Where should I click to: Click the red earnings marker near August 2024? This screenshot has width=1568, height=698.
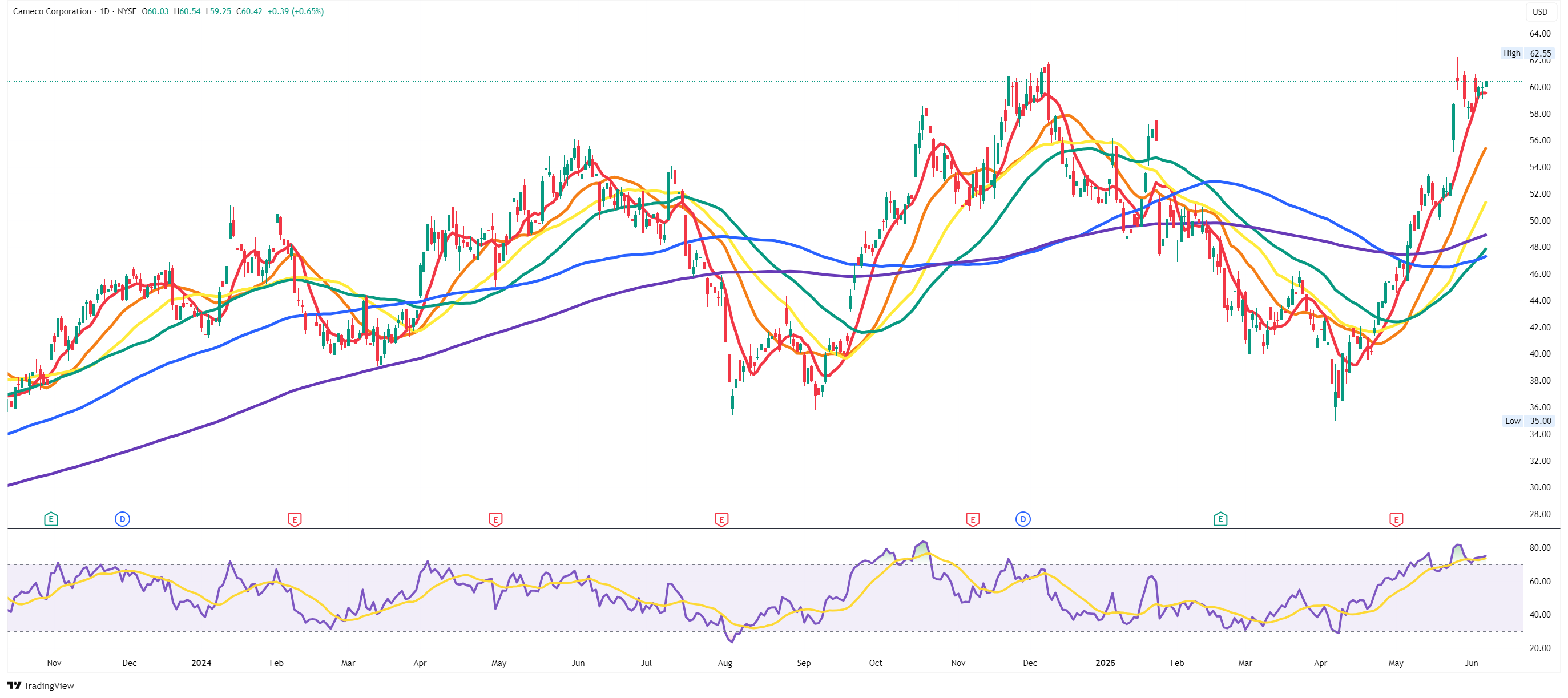[x=721, y=519]
